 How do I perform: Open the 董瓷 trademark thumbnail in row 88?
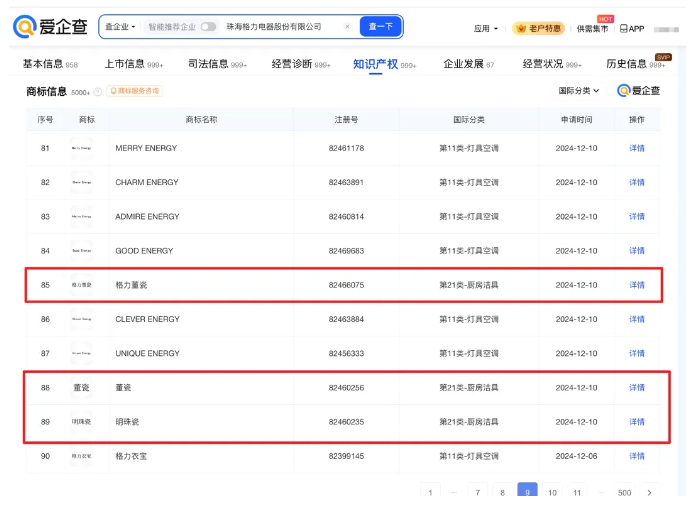[81, 388]
